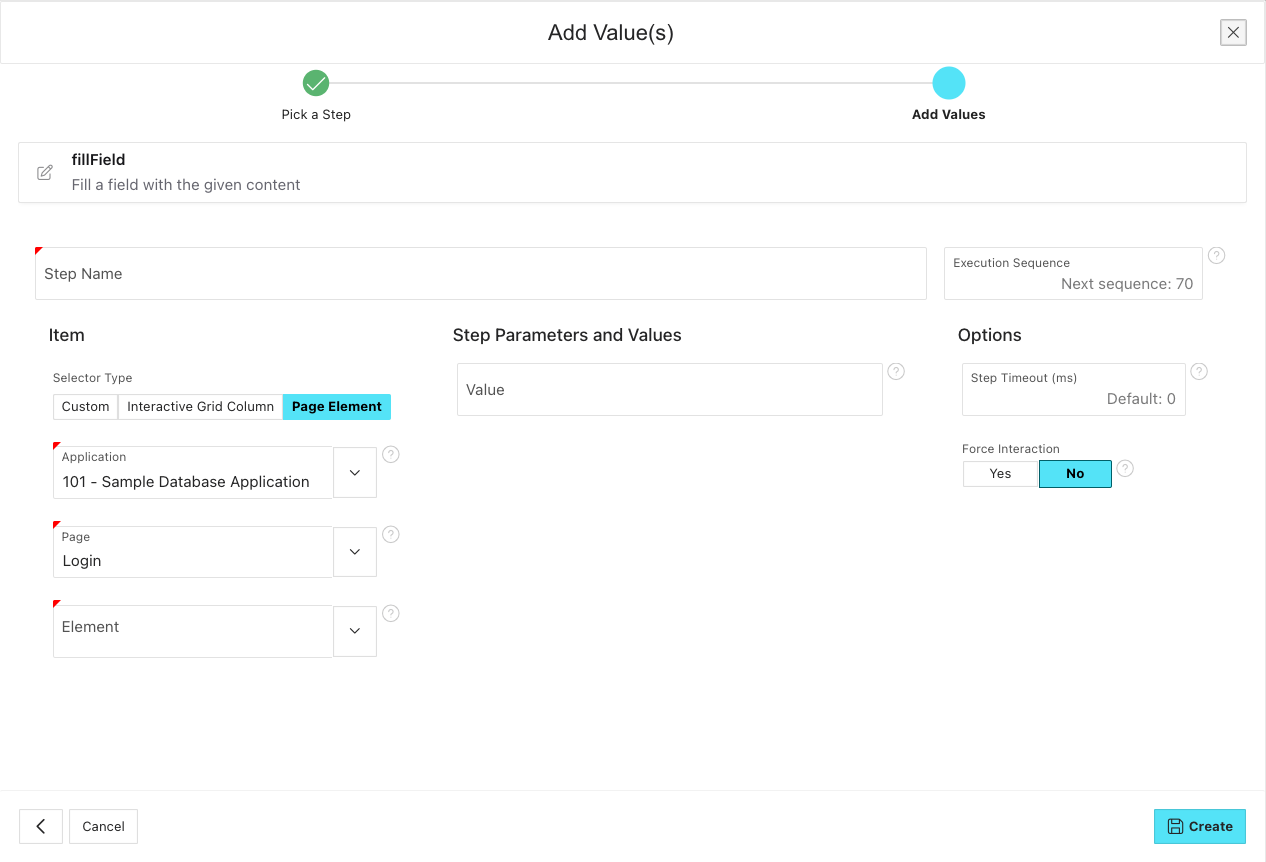Click the back arrow button
The height and width of the screenshot is (862, 1266).
tap(41, 826)
